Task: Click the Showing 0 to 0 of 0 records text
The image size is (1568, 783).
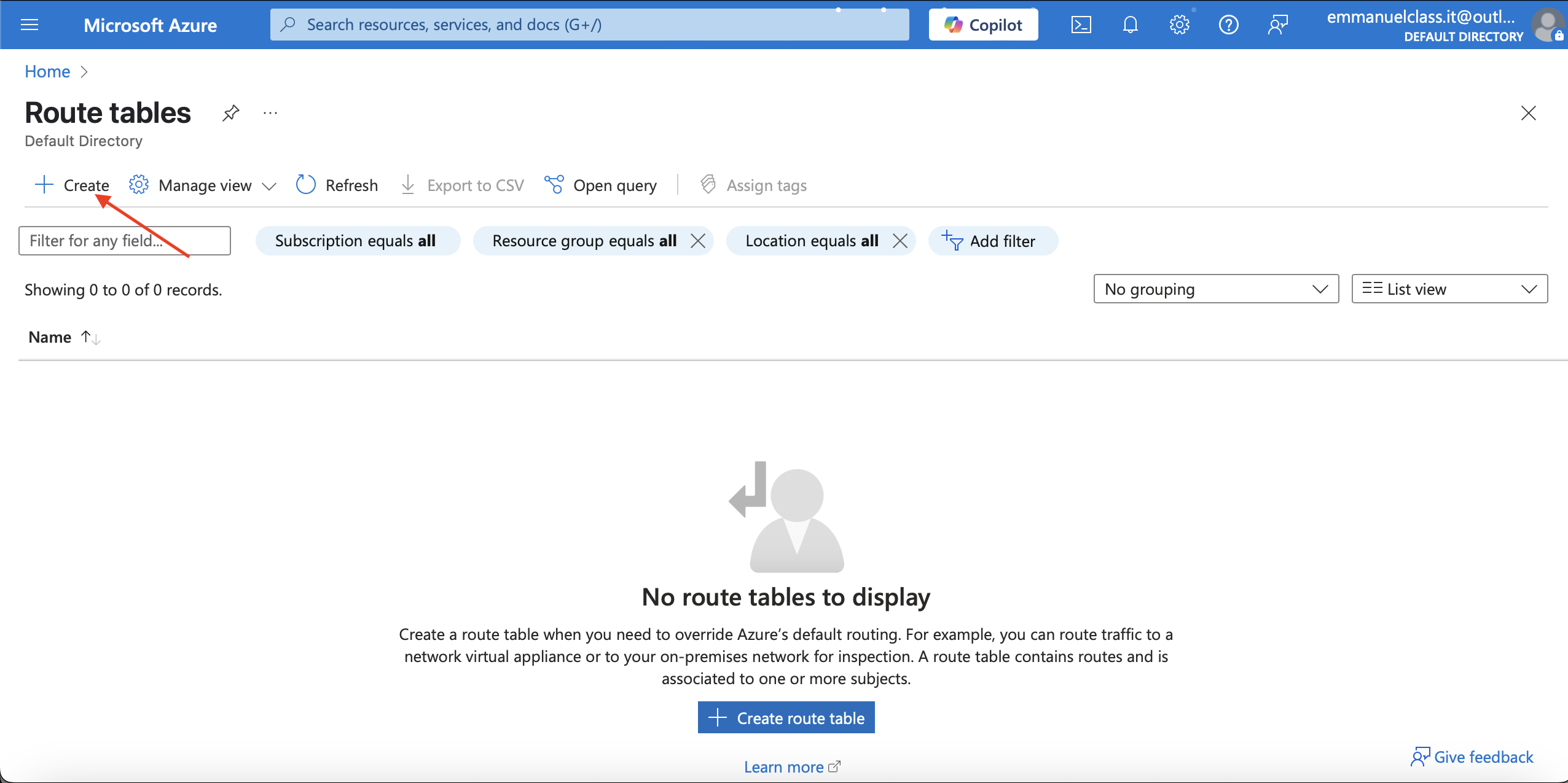Action: click(x=123, y=290)
